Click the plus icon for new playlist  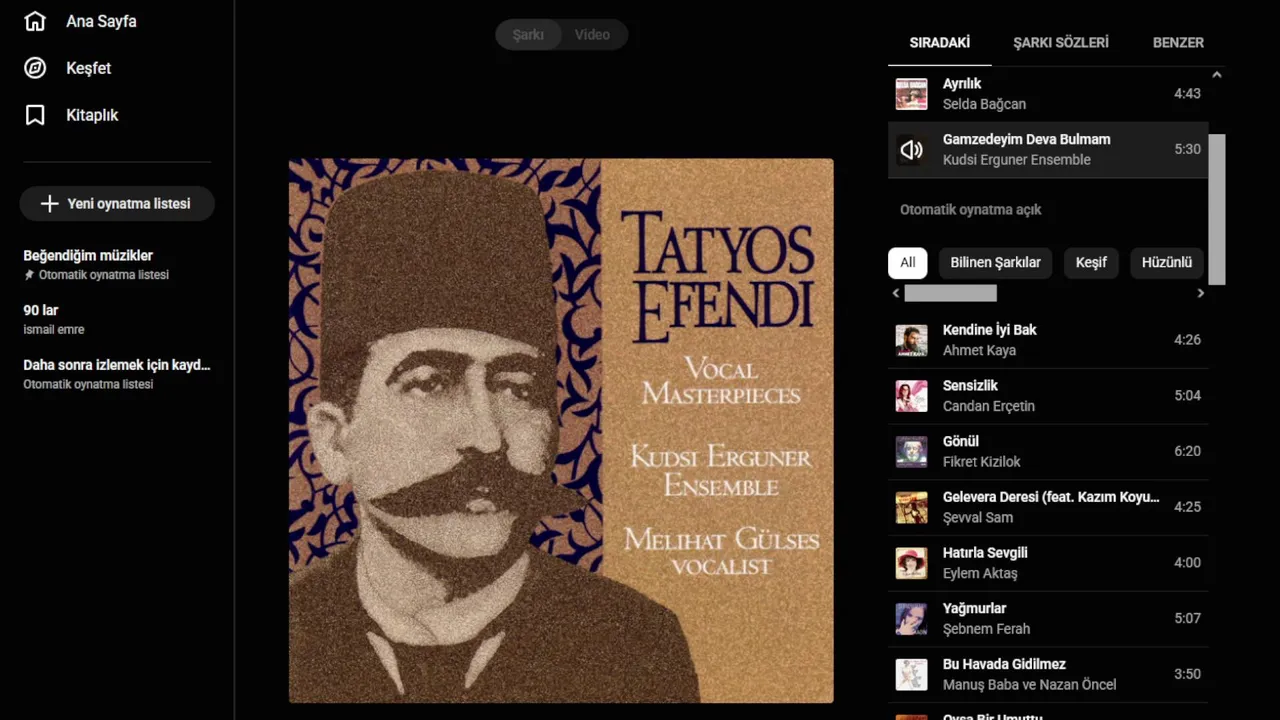click(49, 204)
